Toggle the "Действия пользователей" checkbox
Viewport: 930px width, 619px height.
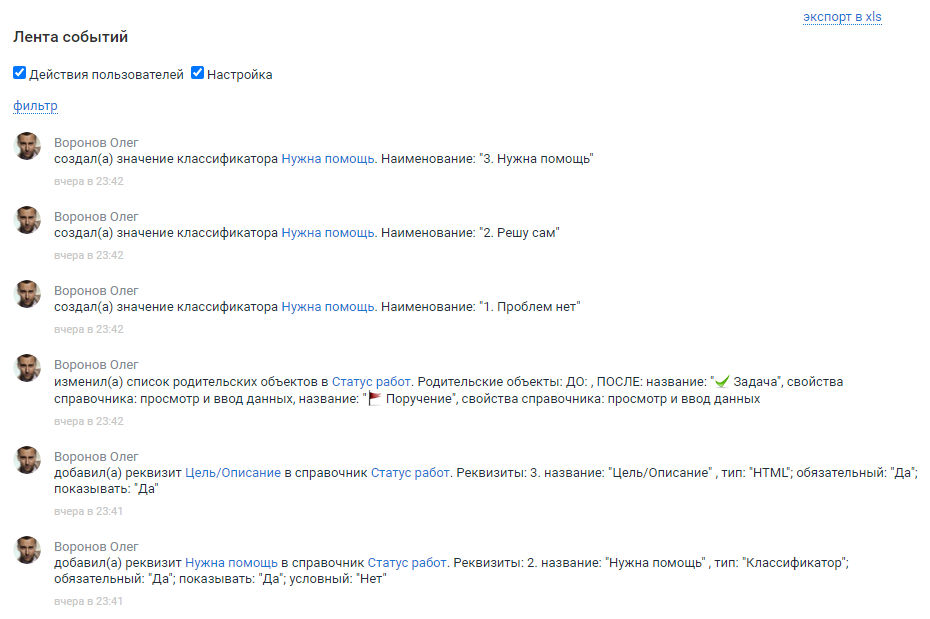(19, 73)
